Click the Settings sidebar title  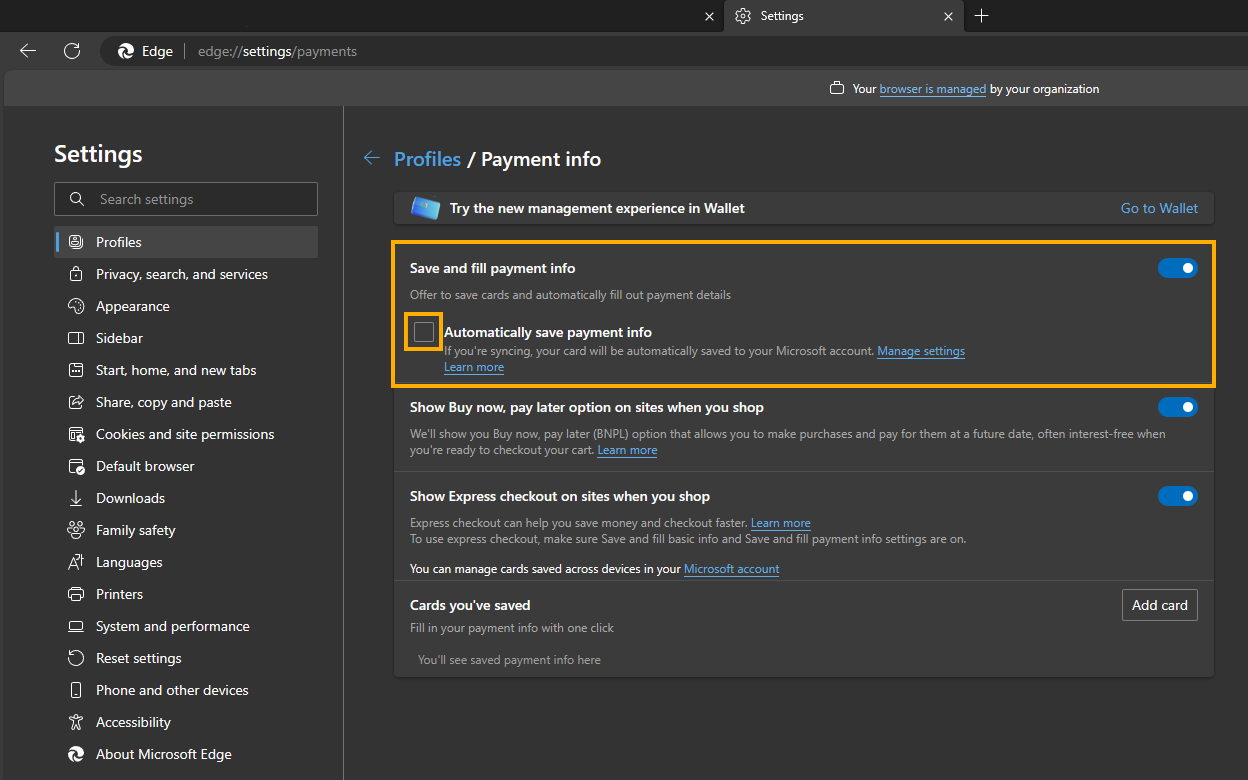pos(98,154)
